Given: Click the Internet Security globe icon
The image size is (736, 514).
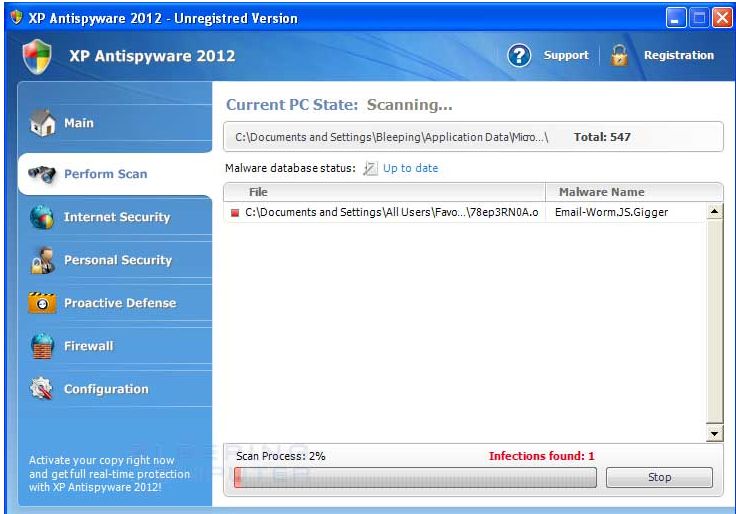Looking at the screenshot, I should (x=42, y=217).
